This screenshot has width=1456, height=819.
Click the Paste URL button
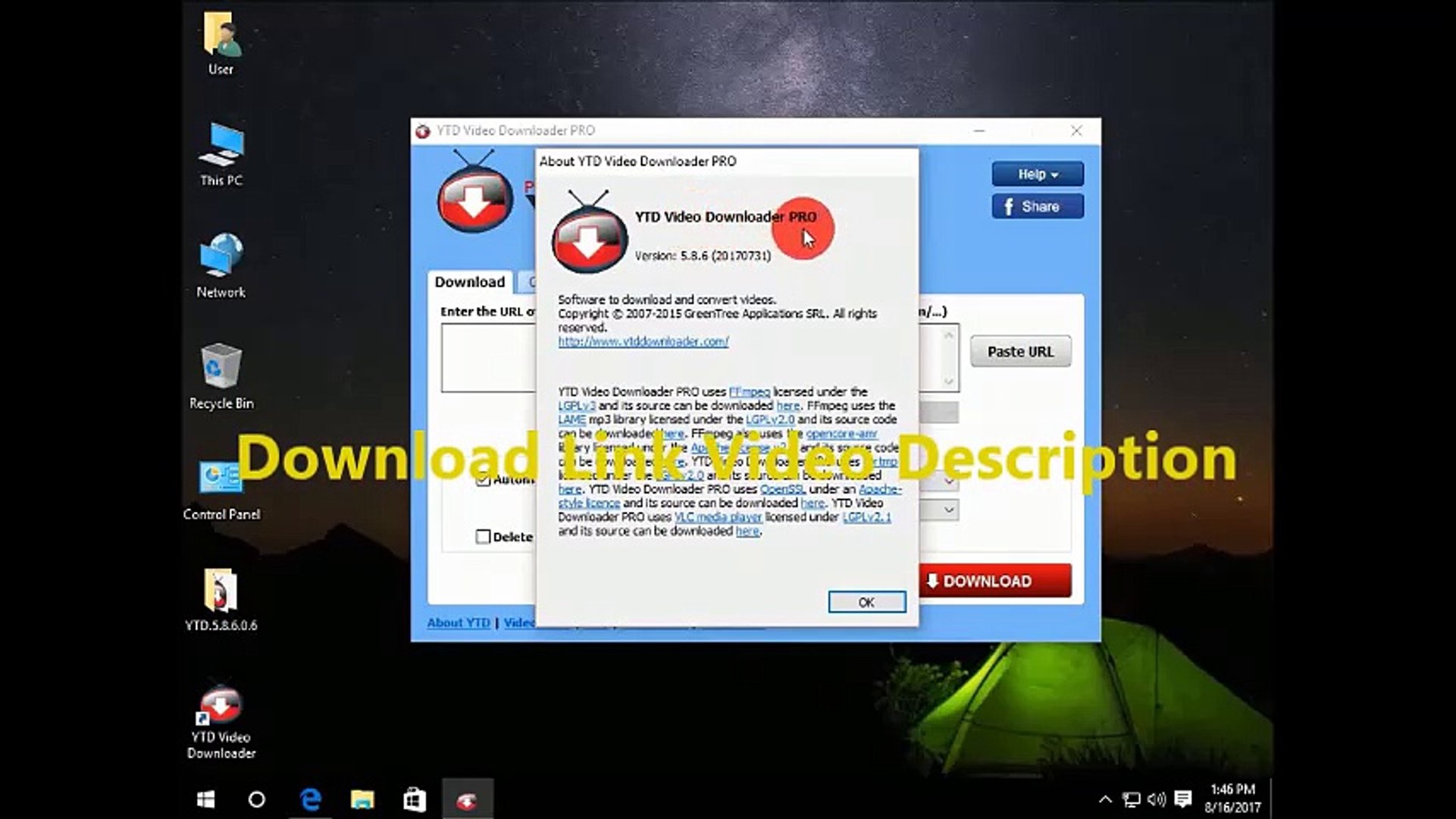point(1020,352)
